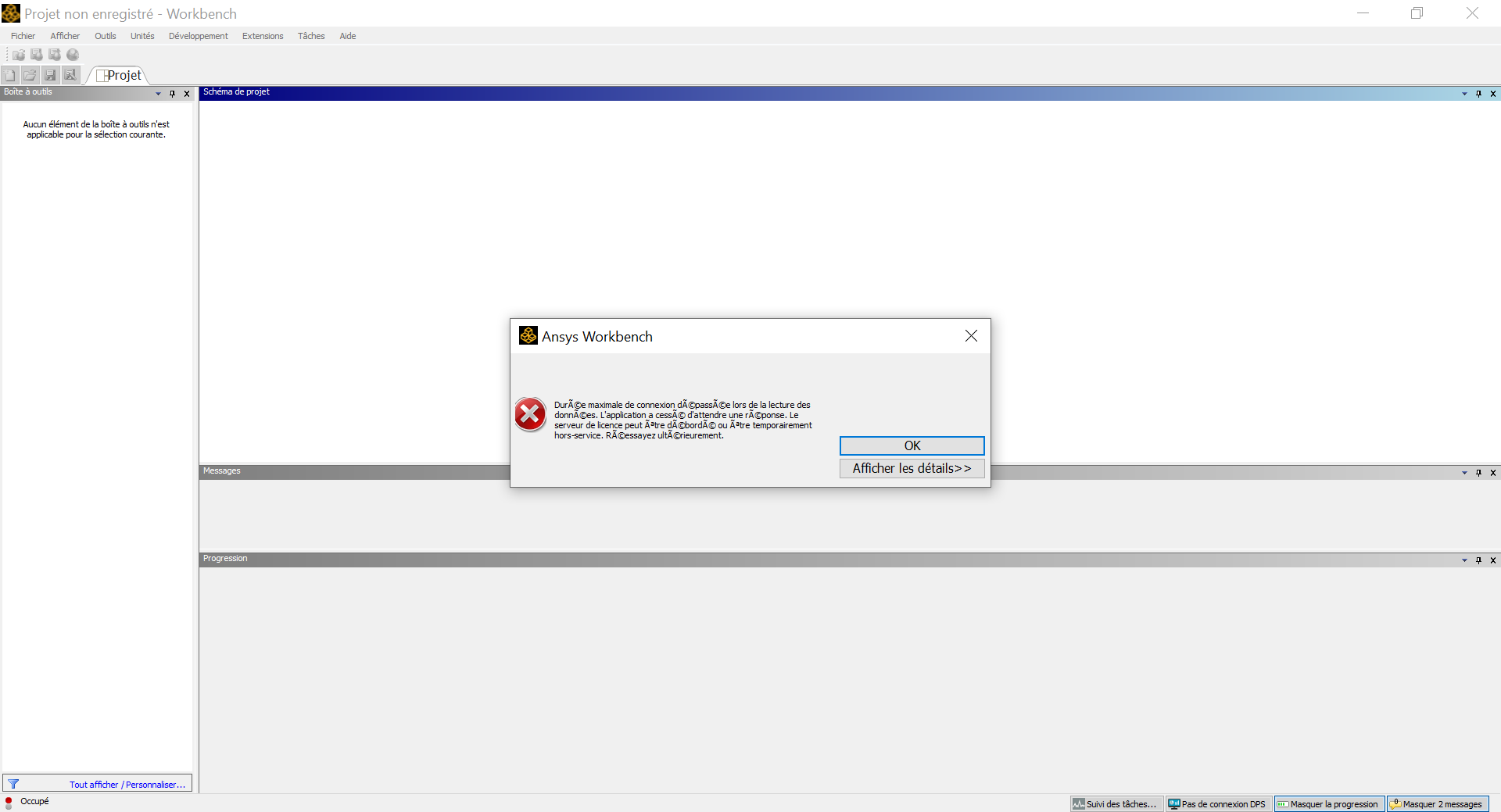Click the Suivi des tâches status button

(1116, 803)
